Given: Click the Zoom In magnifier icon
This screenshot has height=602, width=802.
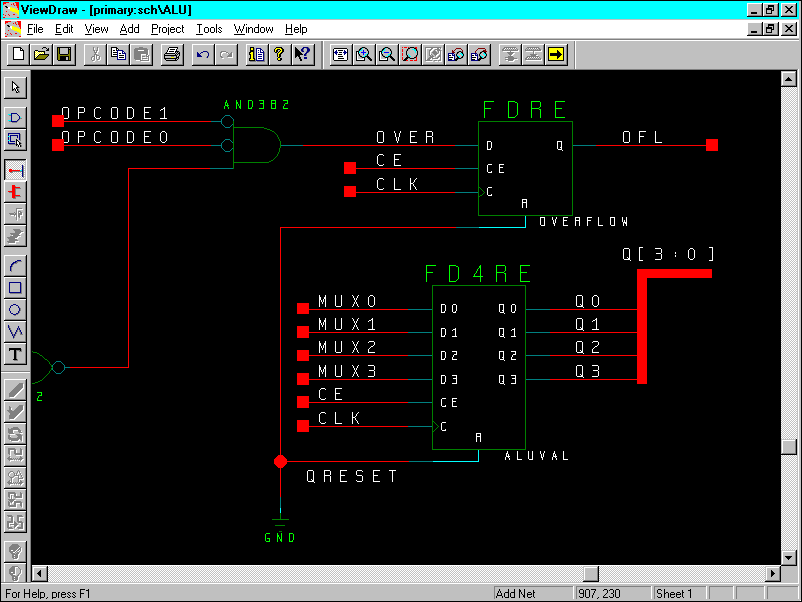Looking at the screenshot, I should point(364,54).
